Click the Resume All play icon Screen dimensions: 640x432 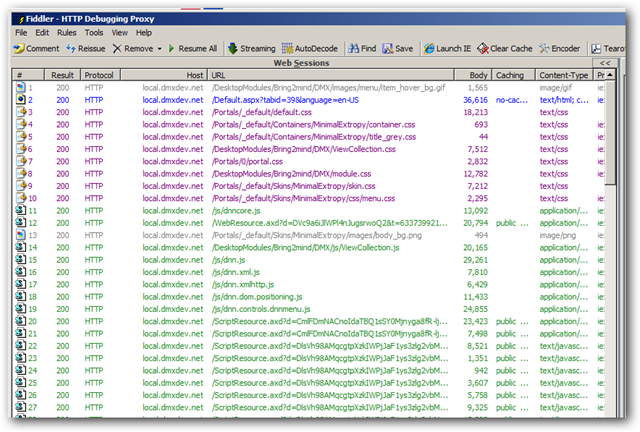(171, 49)
